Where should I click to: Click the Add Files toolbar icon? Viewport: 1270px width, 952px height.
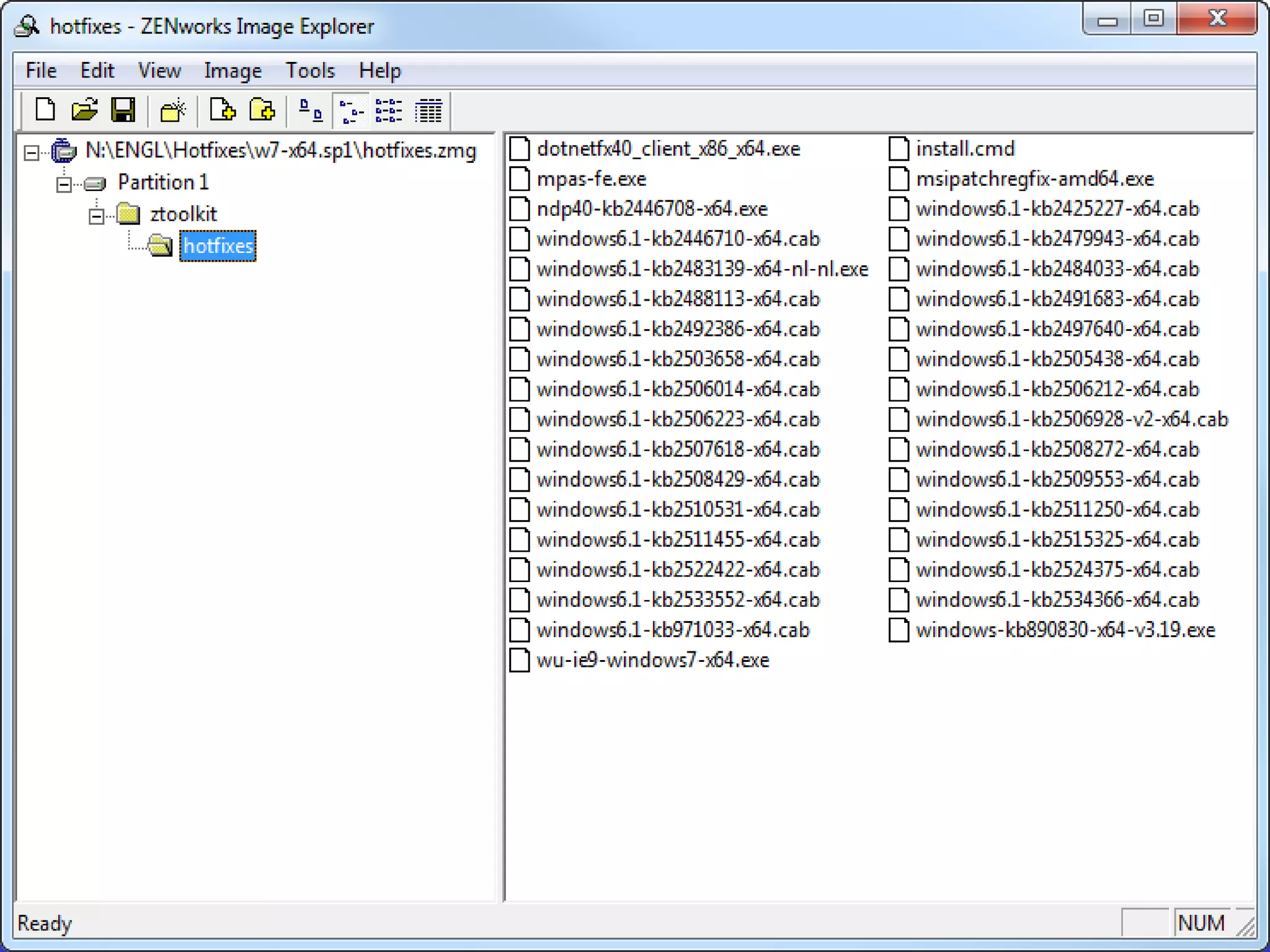coord(222,110)
